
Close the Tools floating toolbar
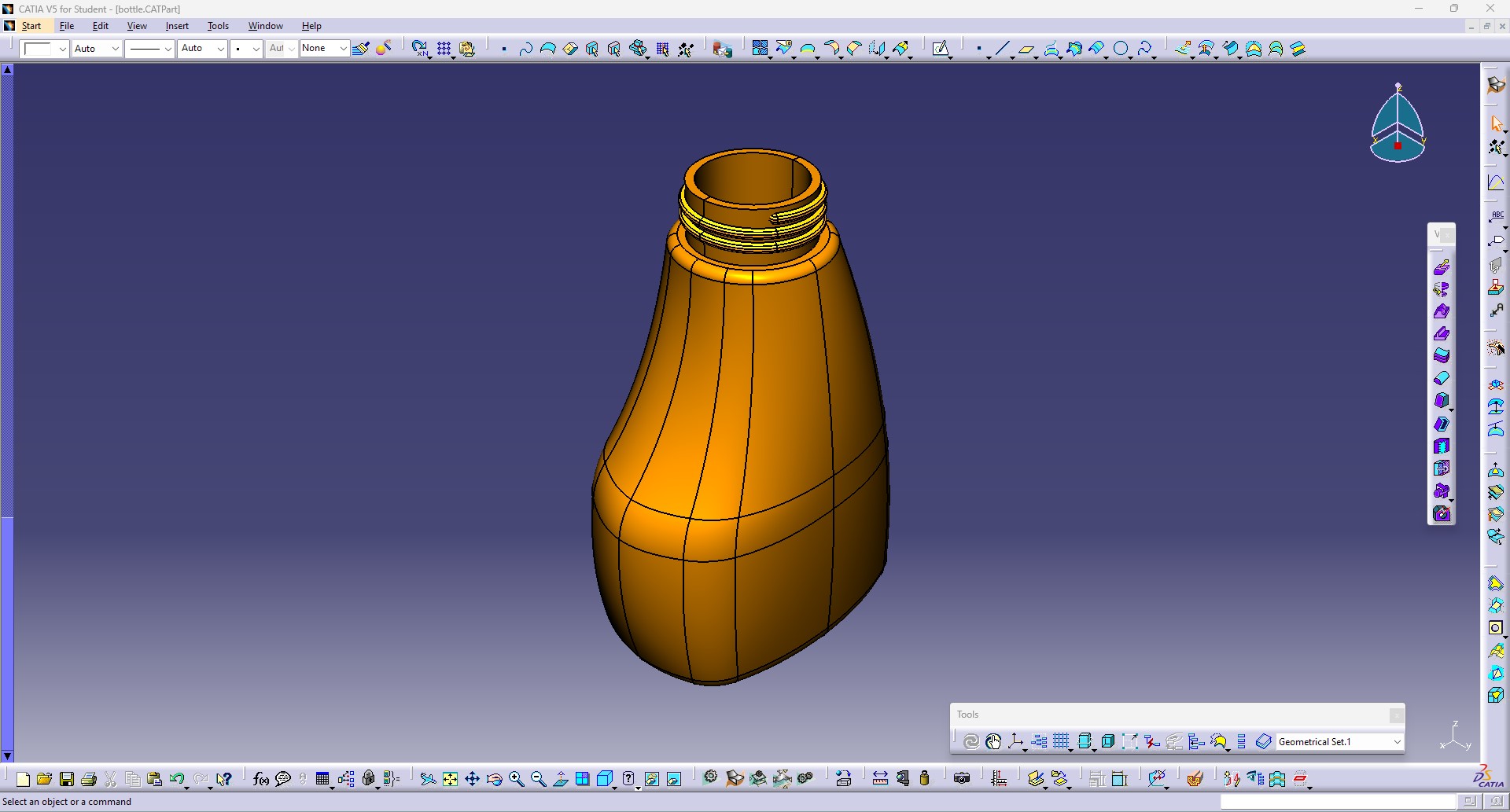(x=1396, y=715)
